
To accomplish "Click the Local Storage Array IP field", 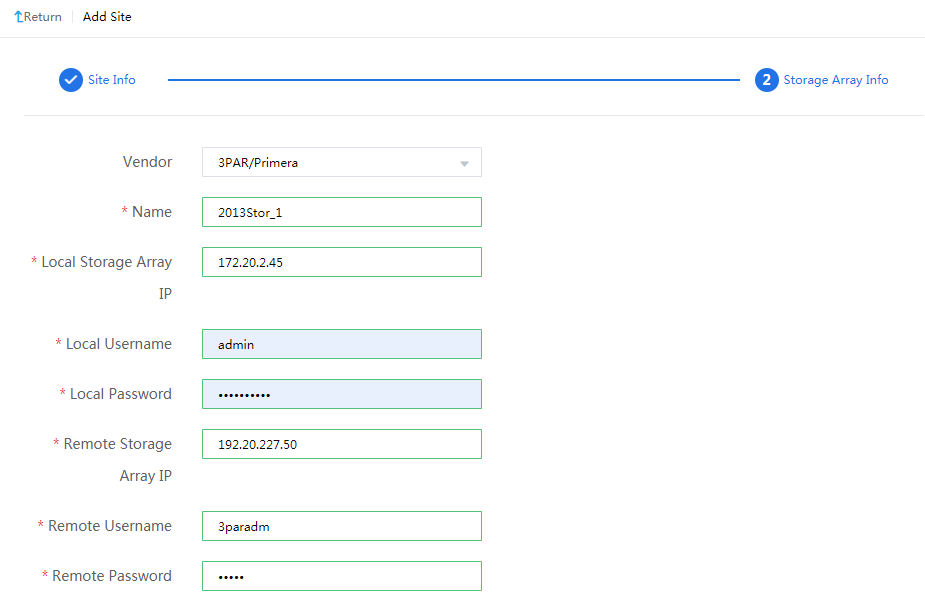I will 341,261.
